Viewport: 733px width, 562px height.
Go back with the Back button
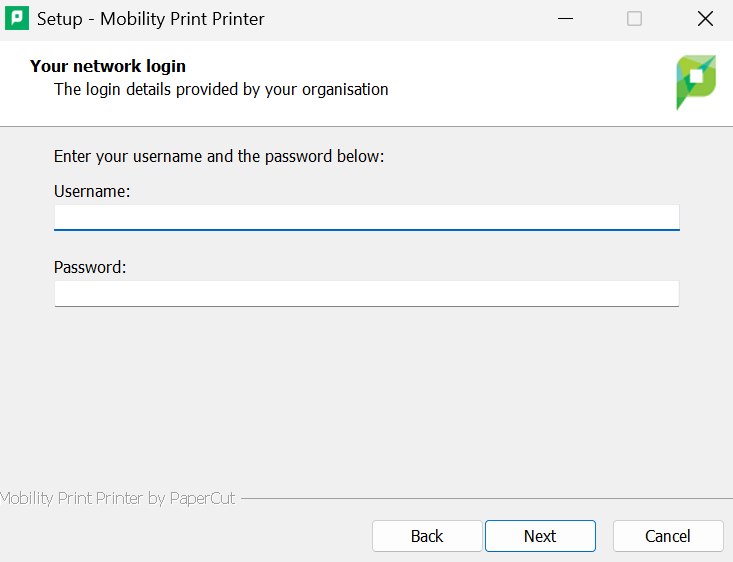click(x=427, y=536)
